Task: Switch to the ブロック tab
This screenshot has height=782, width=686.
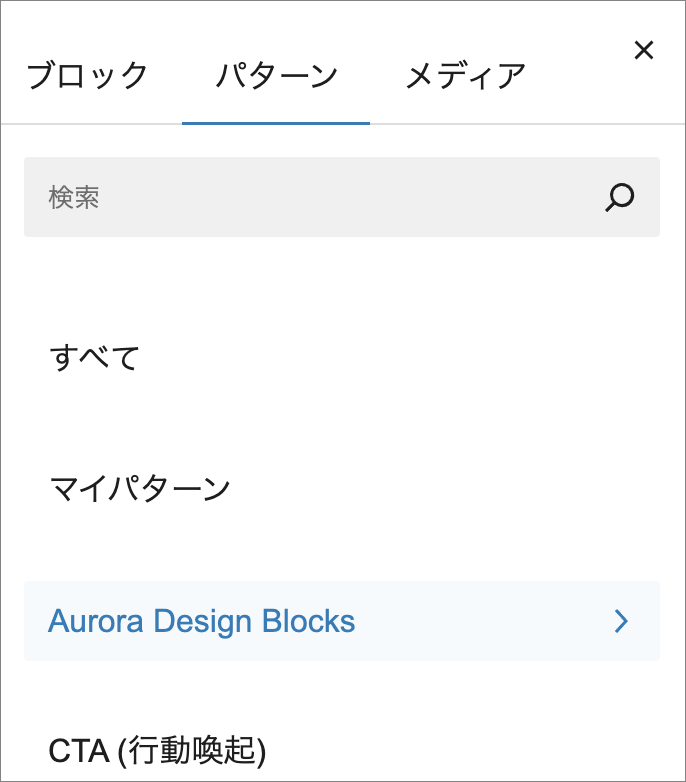Action: (x=87, y=76)
